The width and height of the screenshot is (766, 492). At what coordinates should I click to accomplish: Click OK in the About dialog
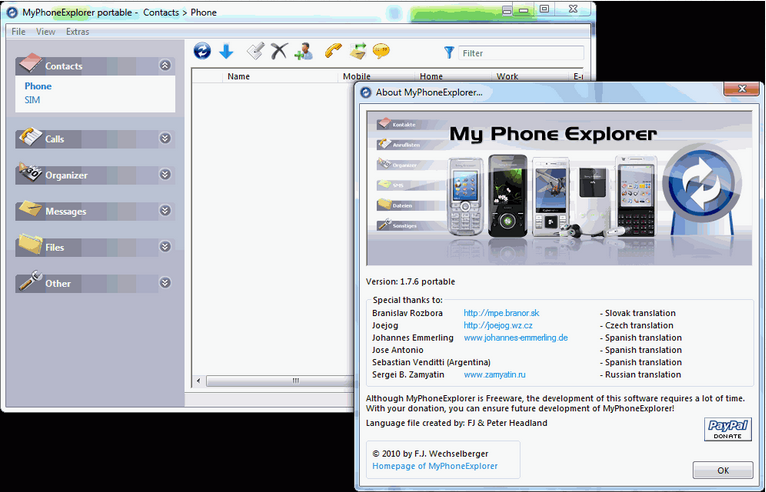click(x=723, y=470)
